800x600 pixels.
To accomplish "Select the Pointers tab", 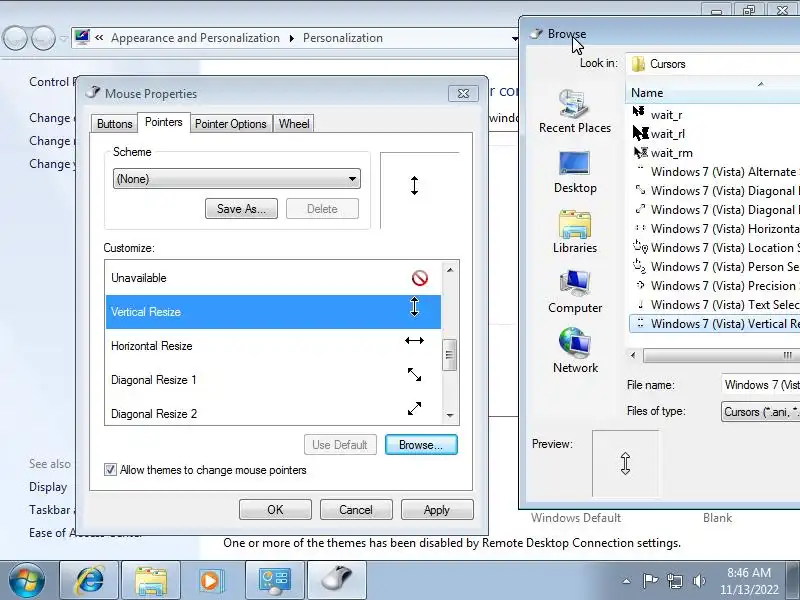I will click(x=164, y=122).
